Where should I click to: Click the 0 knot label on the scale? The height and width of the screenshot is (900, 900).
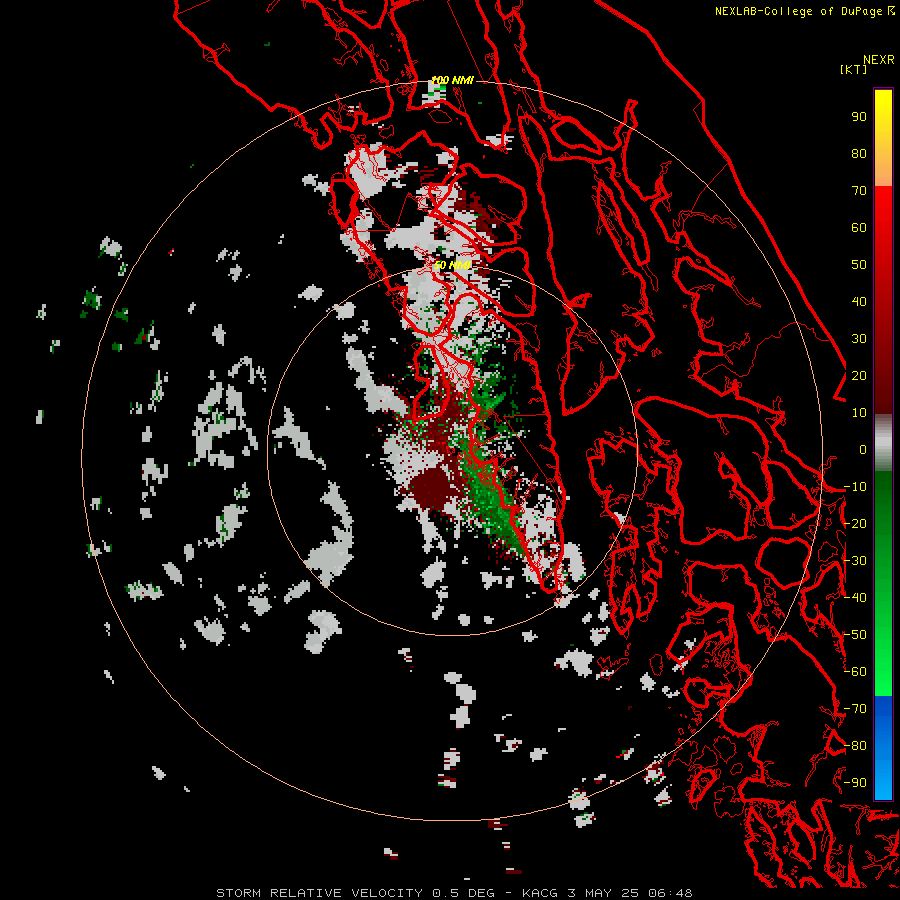pyautogui.click(x=863, y=450)
